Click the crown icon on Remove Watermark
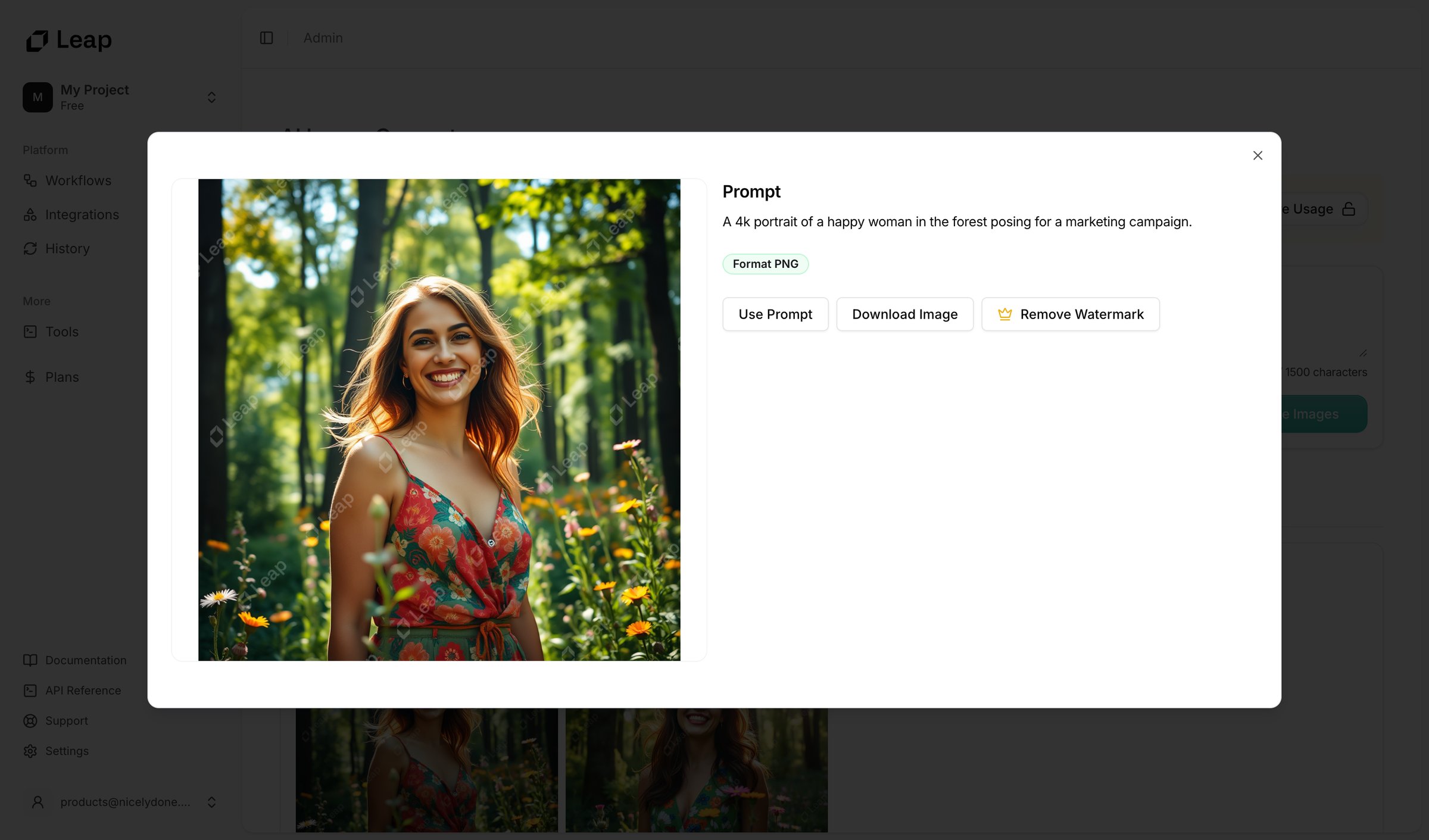The width and height of the screenshot is (1429, 840). click(1004, 314)
